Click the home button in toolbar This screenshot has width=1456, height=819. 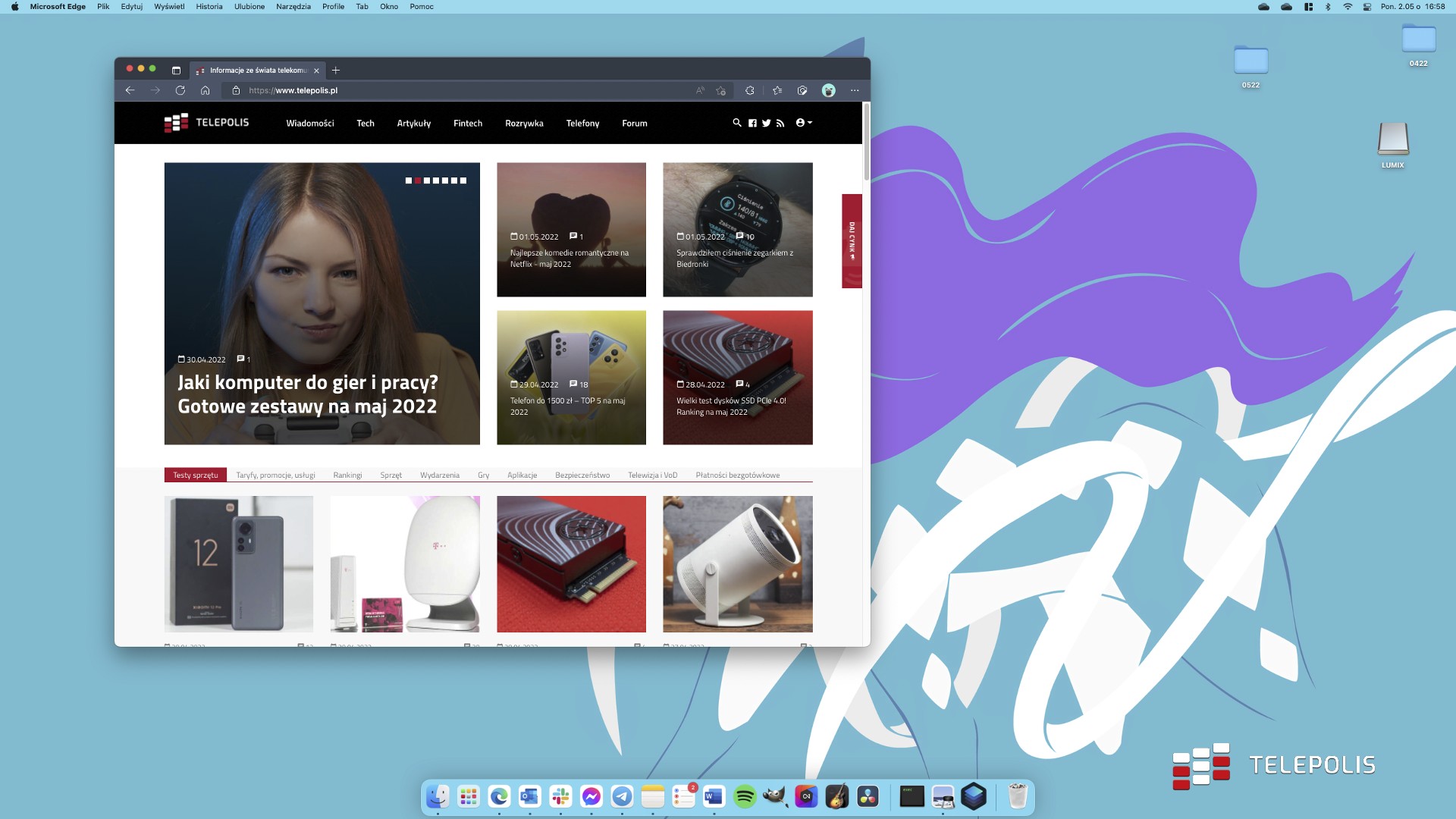tap(205, 90)
